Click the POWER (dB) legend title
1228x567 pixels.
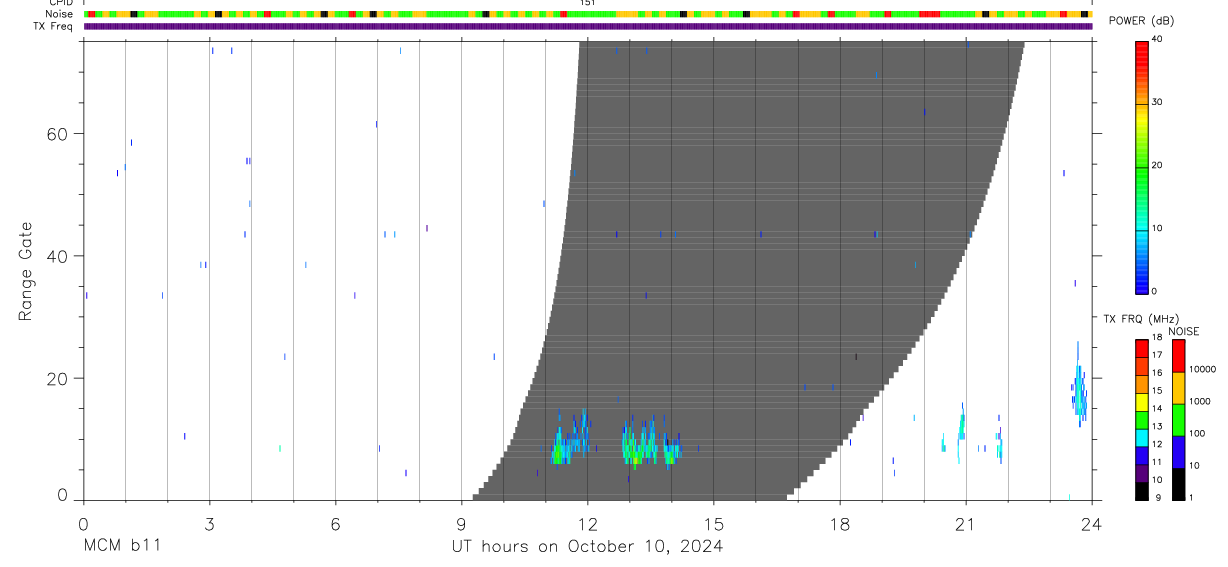[1142, 20]
